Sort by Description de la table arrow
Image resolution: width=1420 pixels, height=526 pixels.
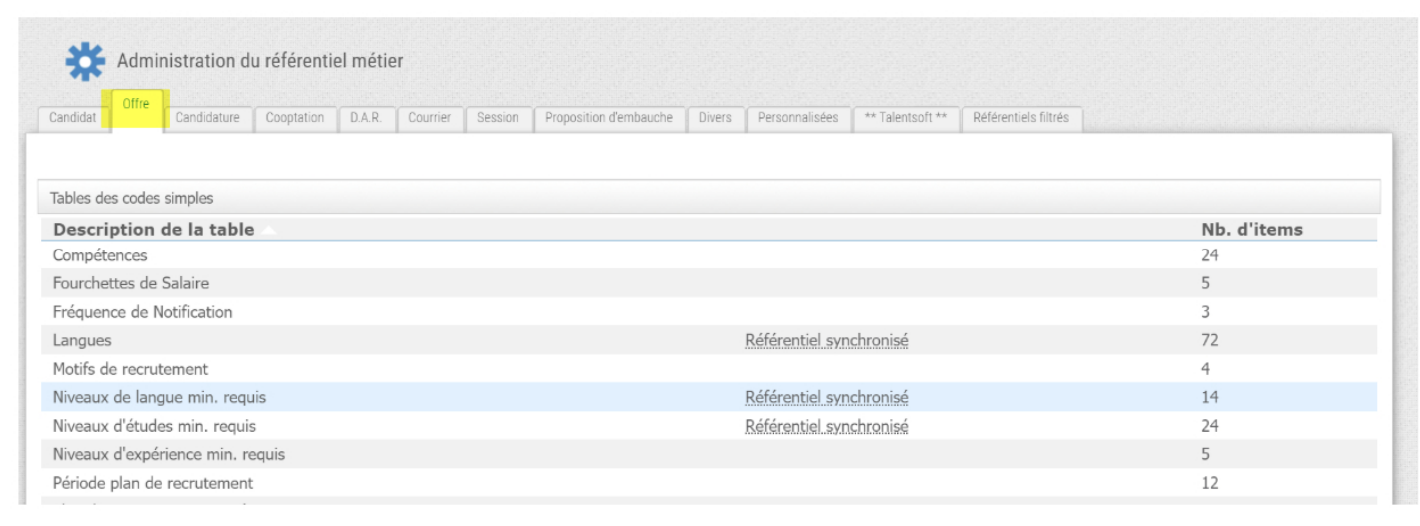pyautogui.click(x=268, y=231)
